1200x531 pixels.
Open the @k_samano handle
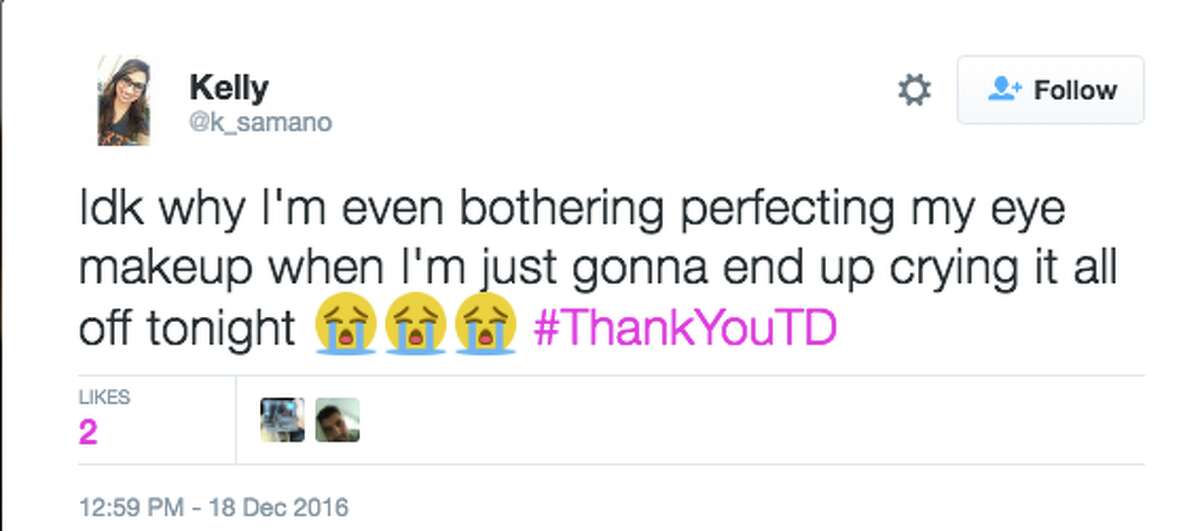tap(260, 123)
